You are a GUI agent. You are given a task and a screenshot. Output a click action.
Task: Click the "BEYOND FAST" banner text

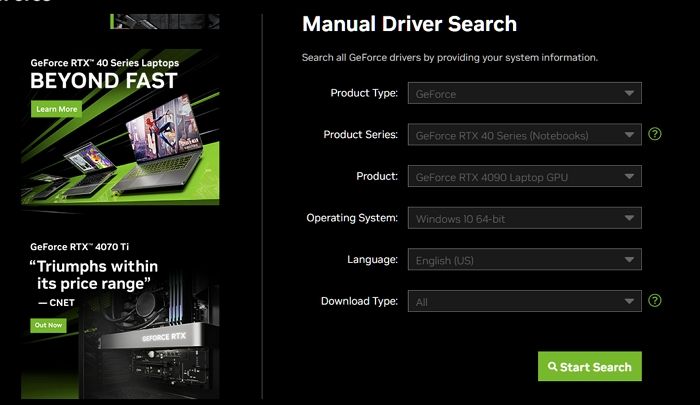pos(104,81)
